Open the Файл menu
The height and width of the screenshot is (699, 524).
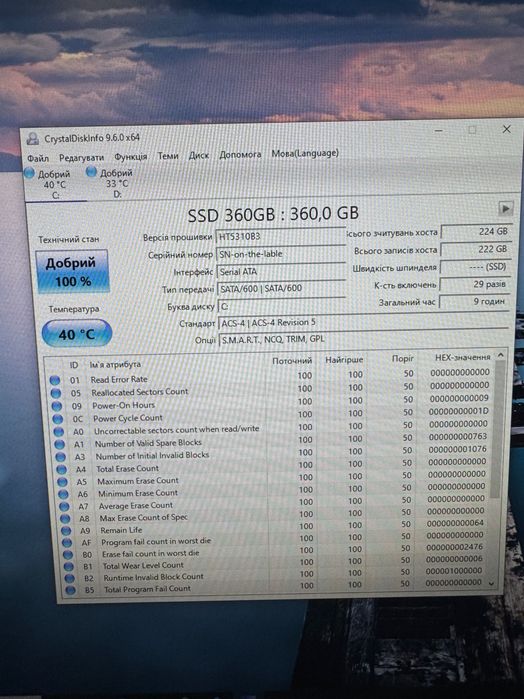coord(38,158)
